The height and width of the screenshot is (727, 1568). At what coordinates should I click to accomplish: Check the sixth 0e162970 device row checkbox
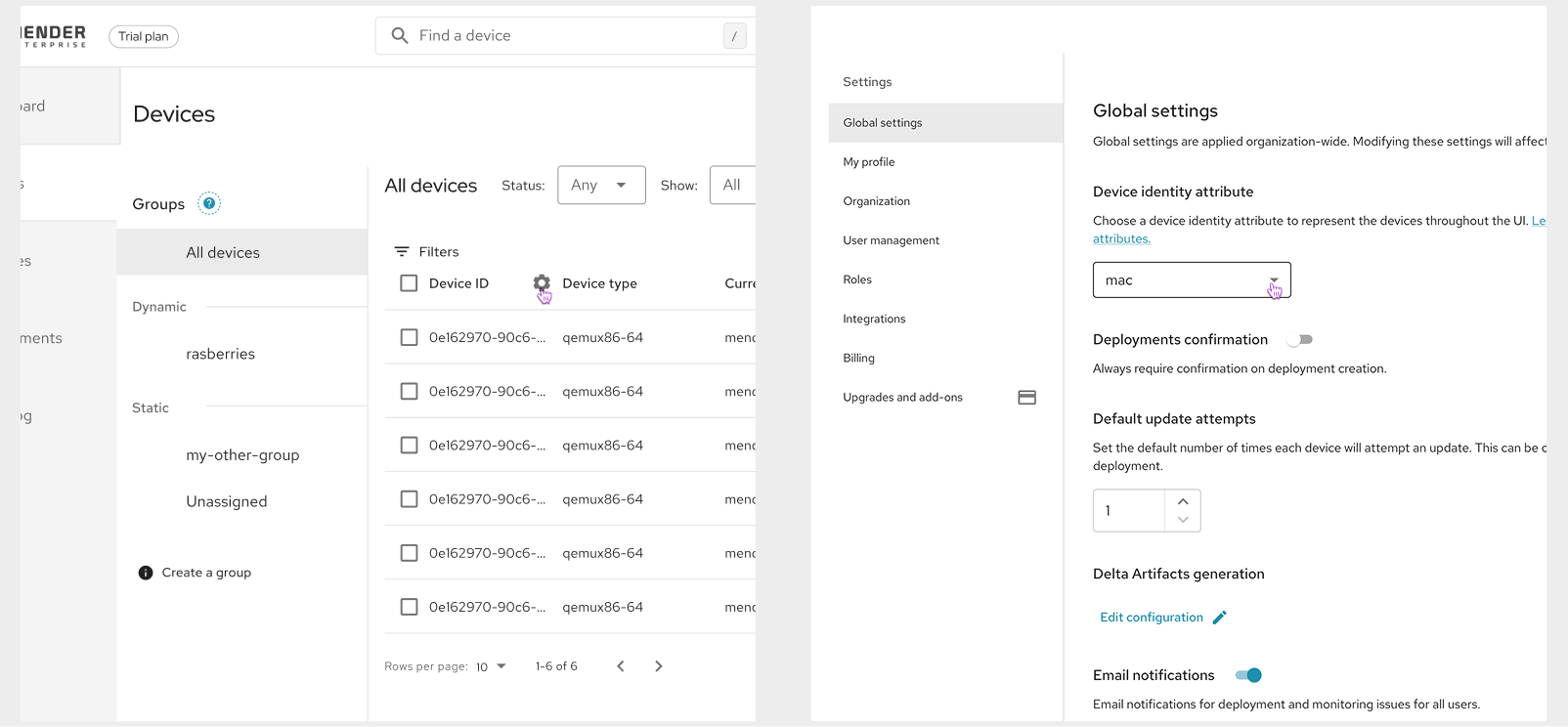point(410,607)
